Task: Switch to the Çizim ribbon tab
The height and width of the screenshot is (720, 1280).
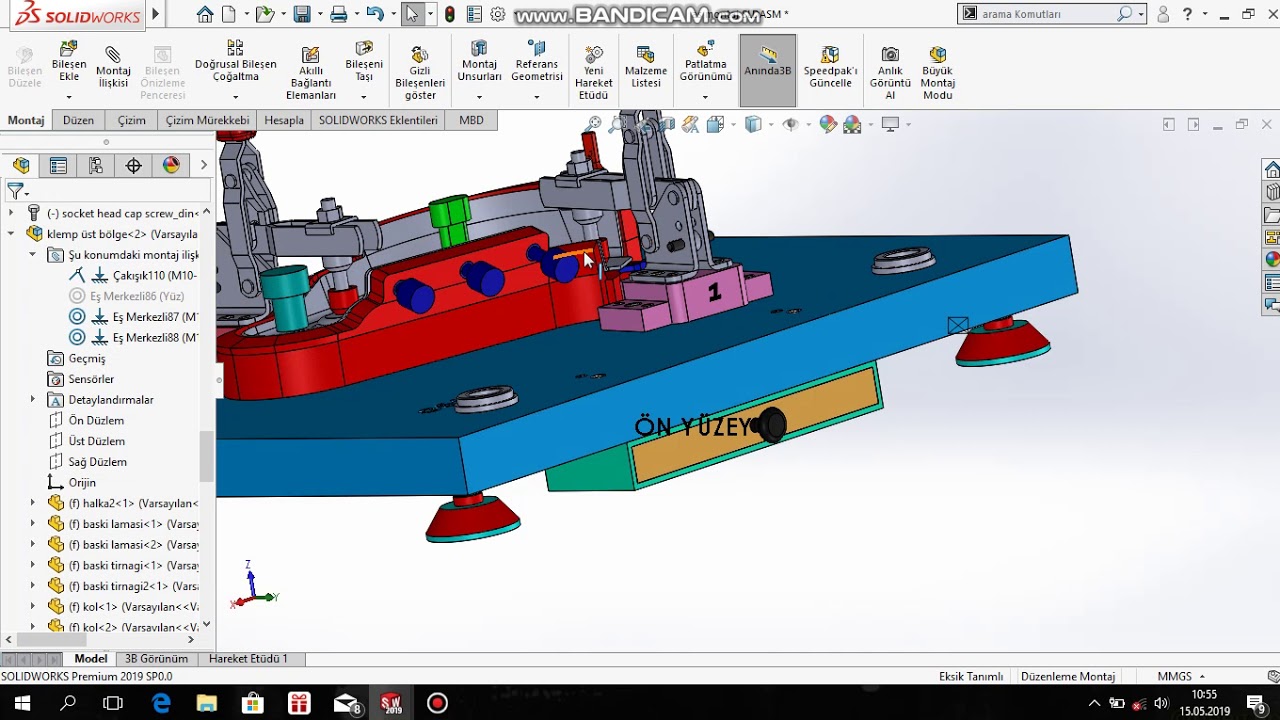Action: click(x=131, y=120)
